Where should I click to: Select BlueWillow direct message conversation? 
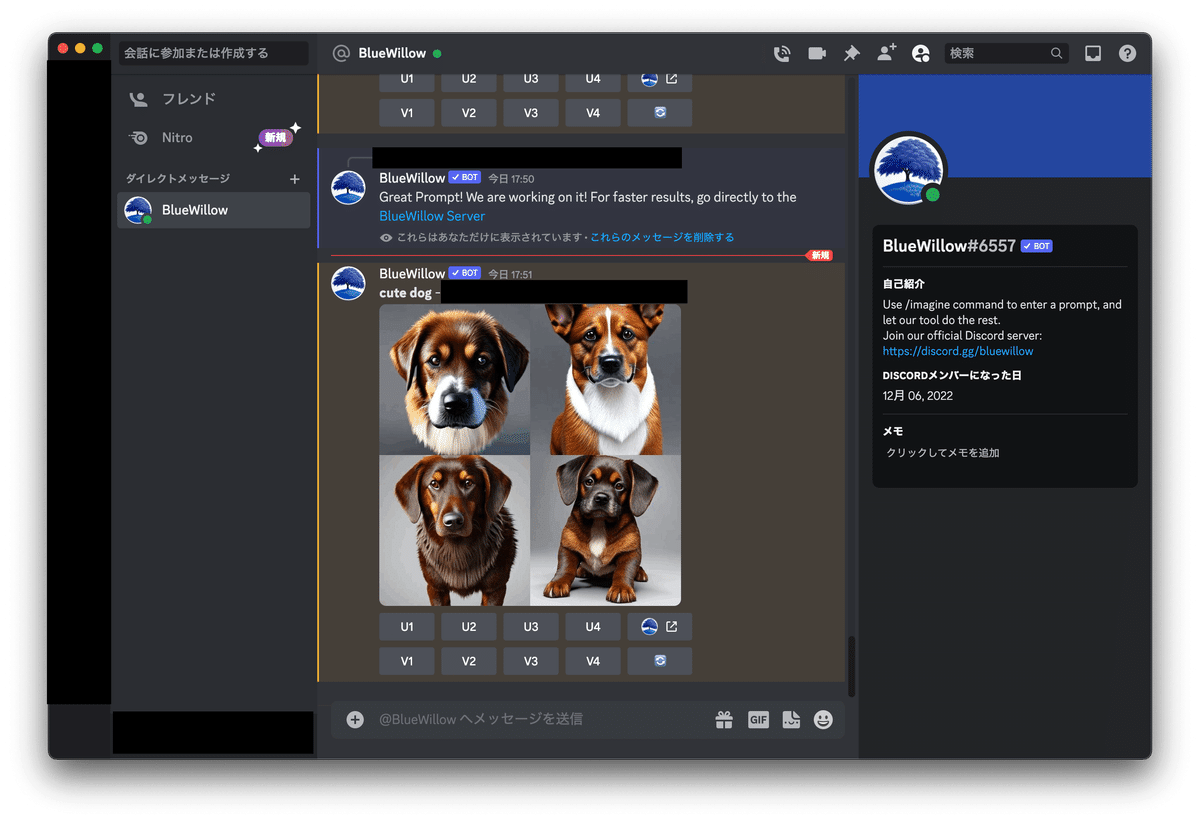click(213, 210)
